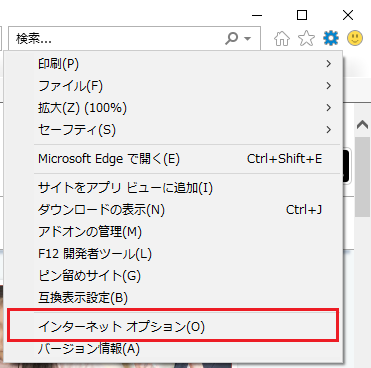
Task: Open インターネット オプション(O)
Action: pyautogui.click(x=173, y=327)
